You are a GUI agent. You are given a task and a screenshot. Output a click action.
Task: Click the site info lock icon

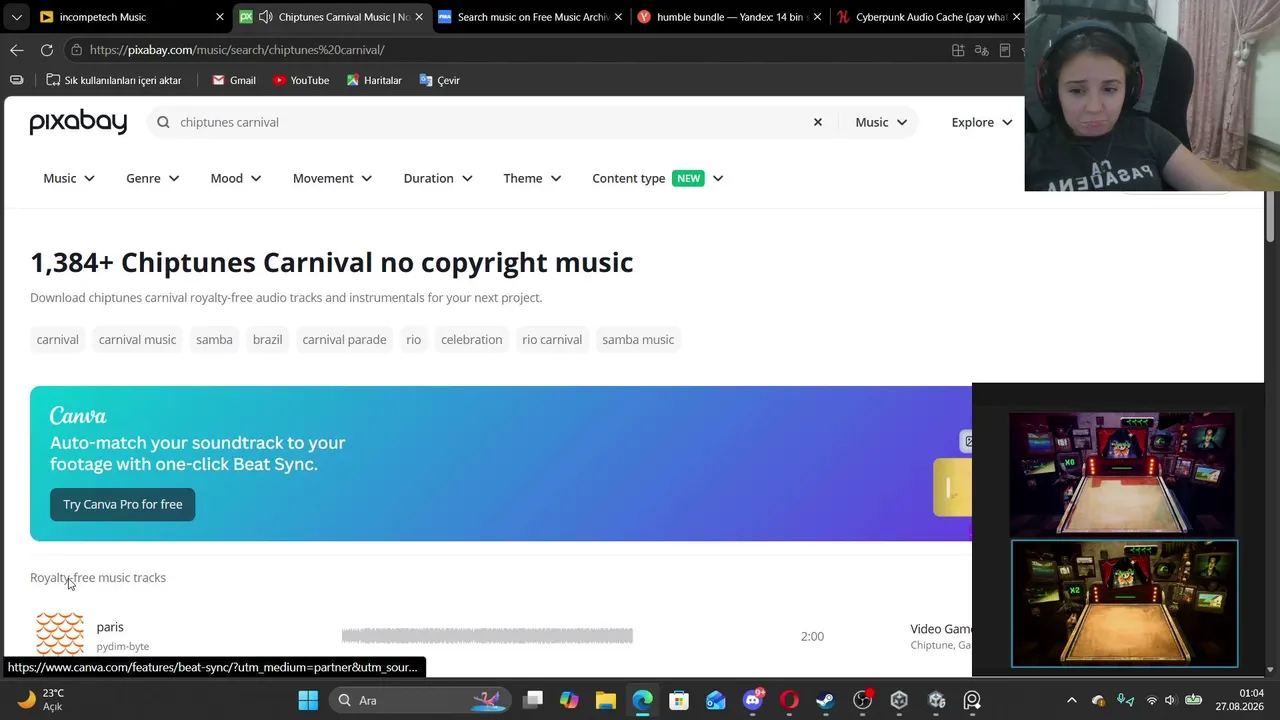click(x=76, y=50)
